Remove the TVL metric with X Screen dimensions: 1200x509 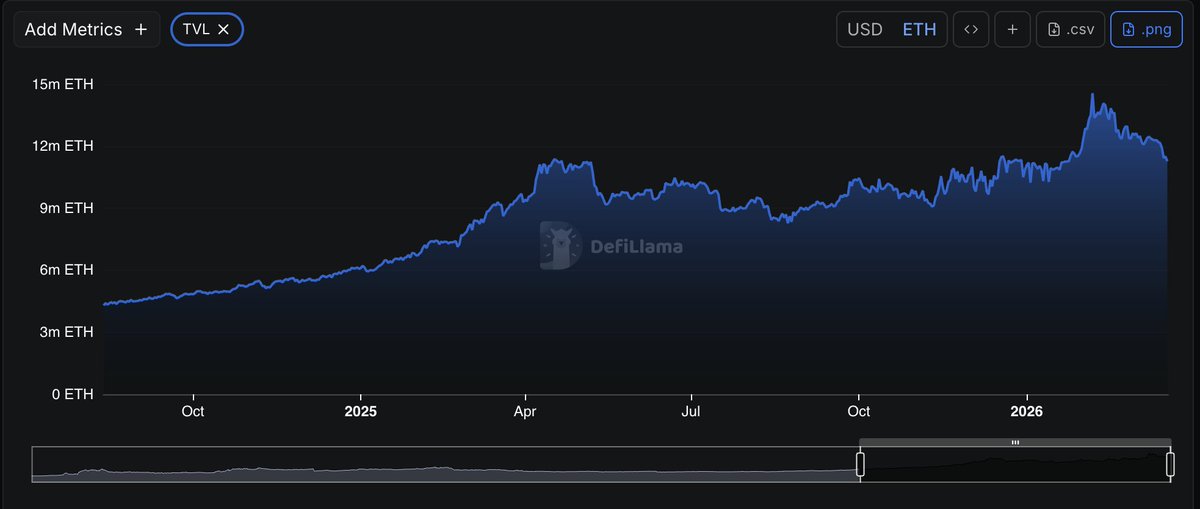[x=223, y=29]
